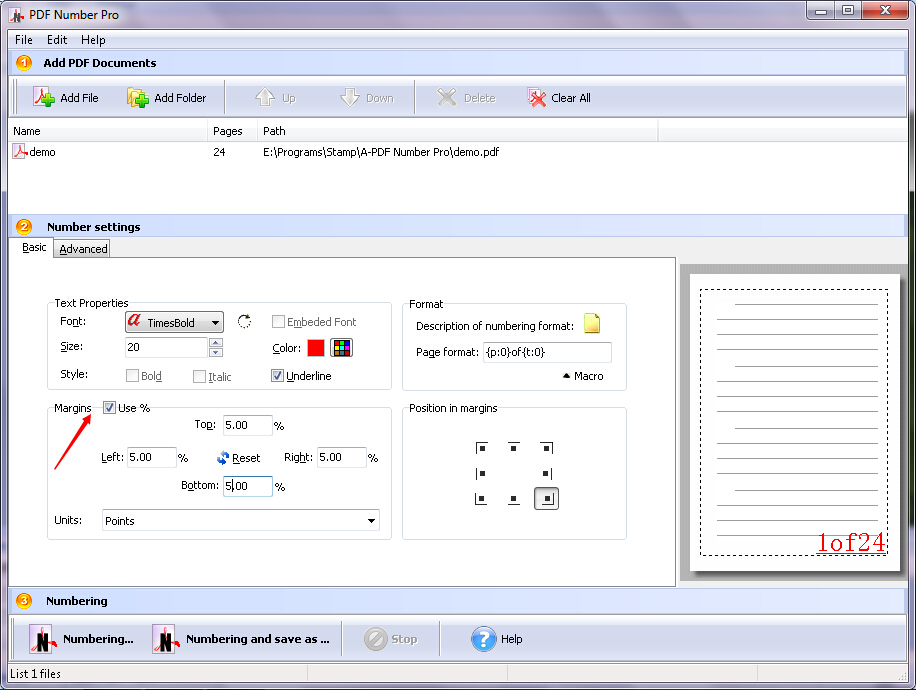This screenshot has height=690, width=916.
Task: Open the Edit menu
Action: (57, 40)
